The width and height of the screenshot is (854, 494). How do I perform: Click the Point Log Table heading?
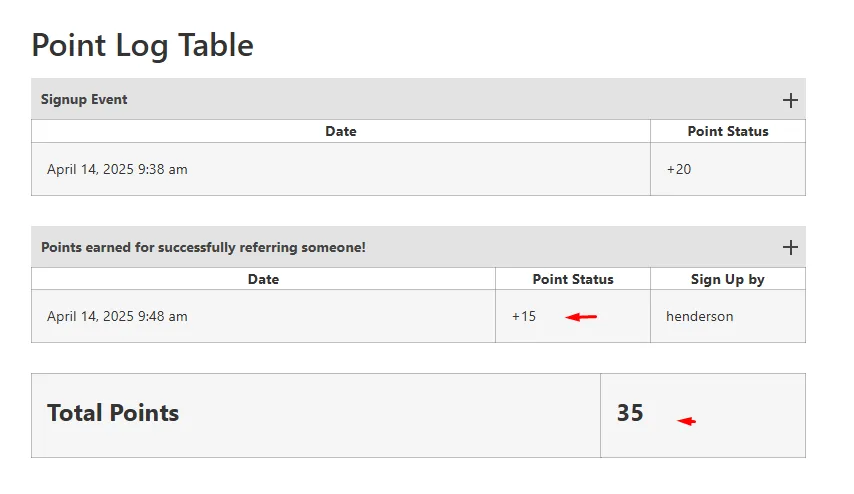point(143,46)
